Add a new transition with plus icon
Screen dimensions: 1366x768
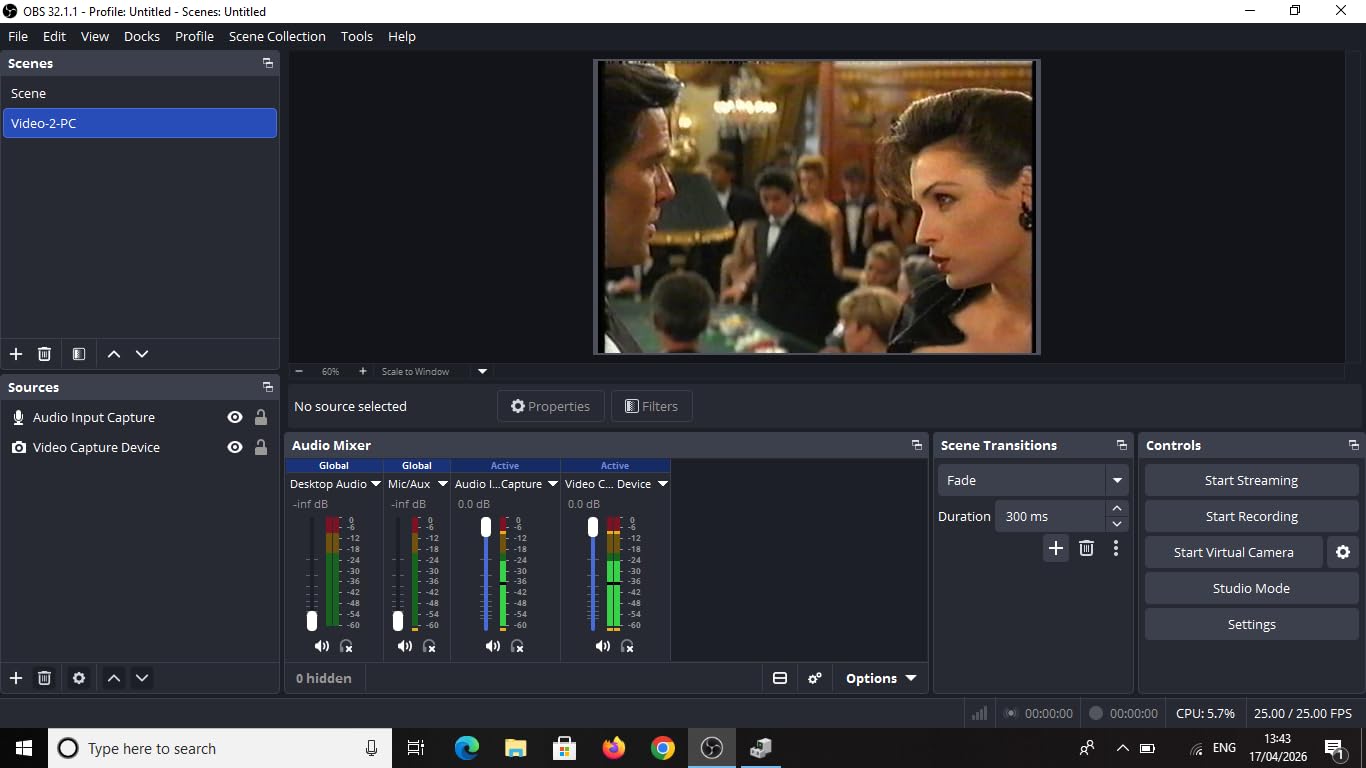[x=1056, y=548]
